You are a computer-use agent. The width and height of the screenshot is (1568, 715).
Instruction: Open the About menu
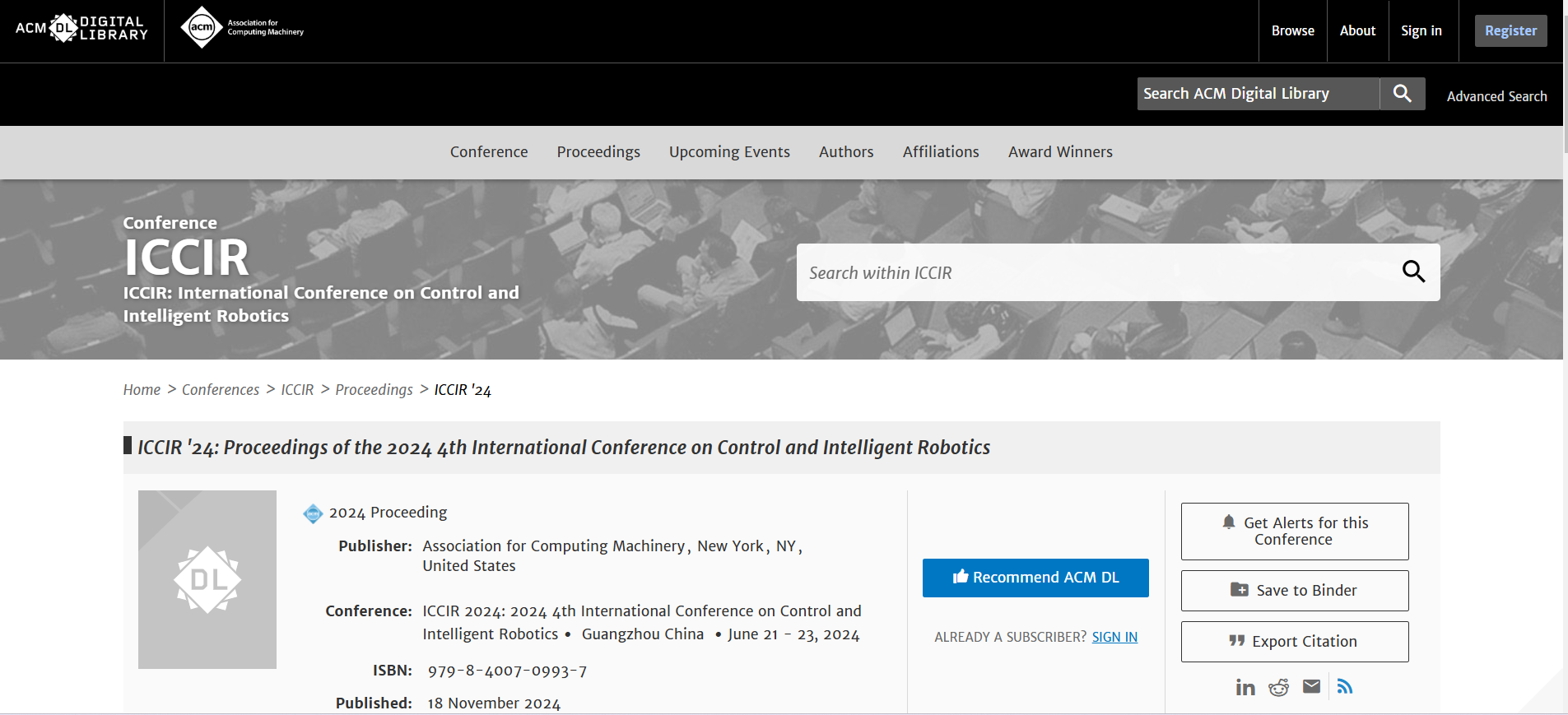tap(1357, 30)
